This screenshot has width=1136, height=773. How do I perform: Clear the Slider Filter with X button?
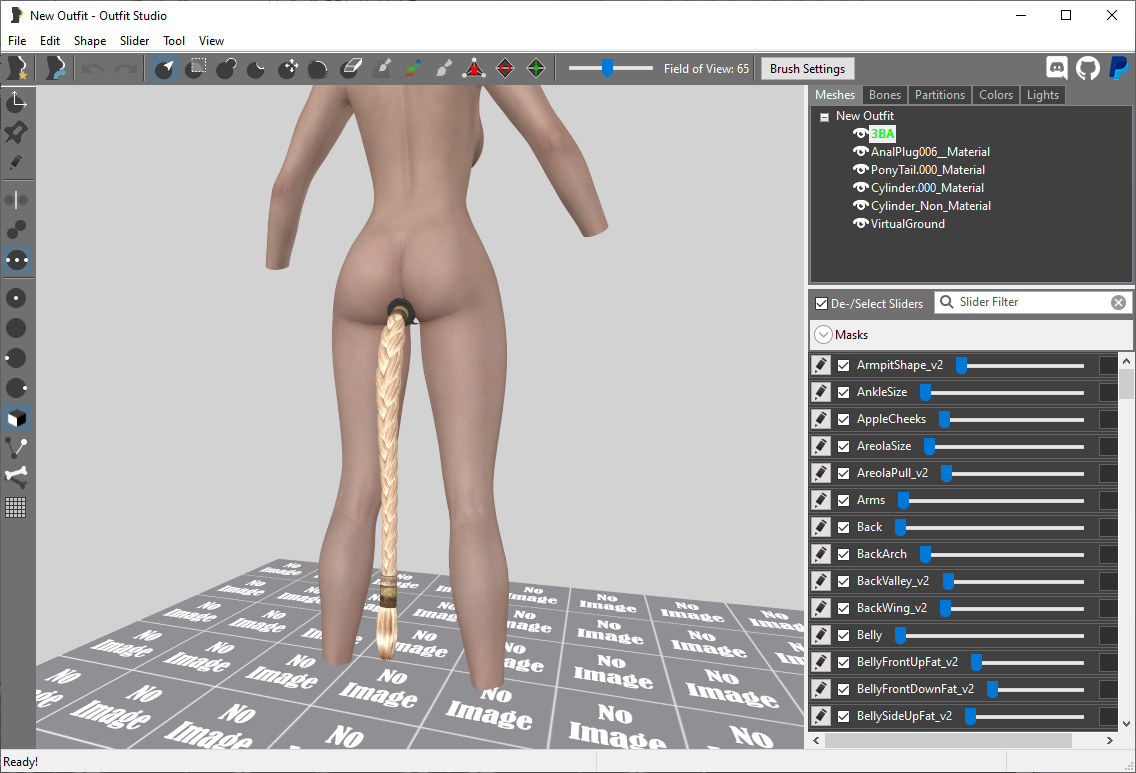[1119, 303]
